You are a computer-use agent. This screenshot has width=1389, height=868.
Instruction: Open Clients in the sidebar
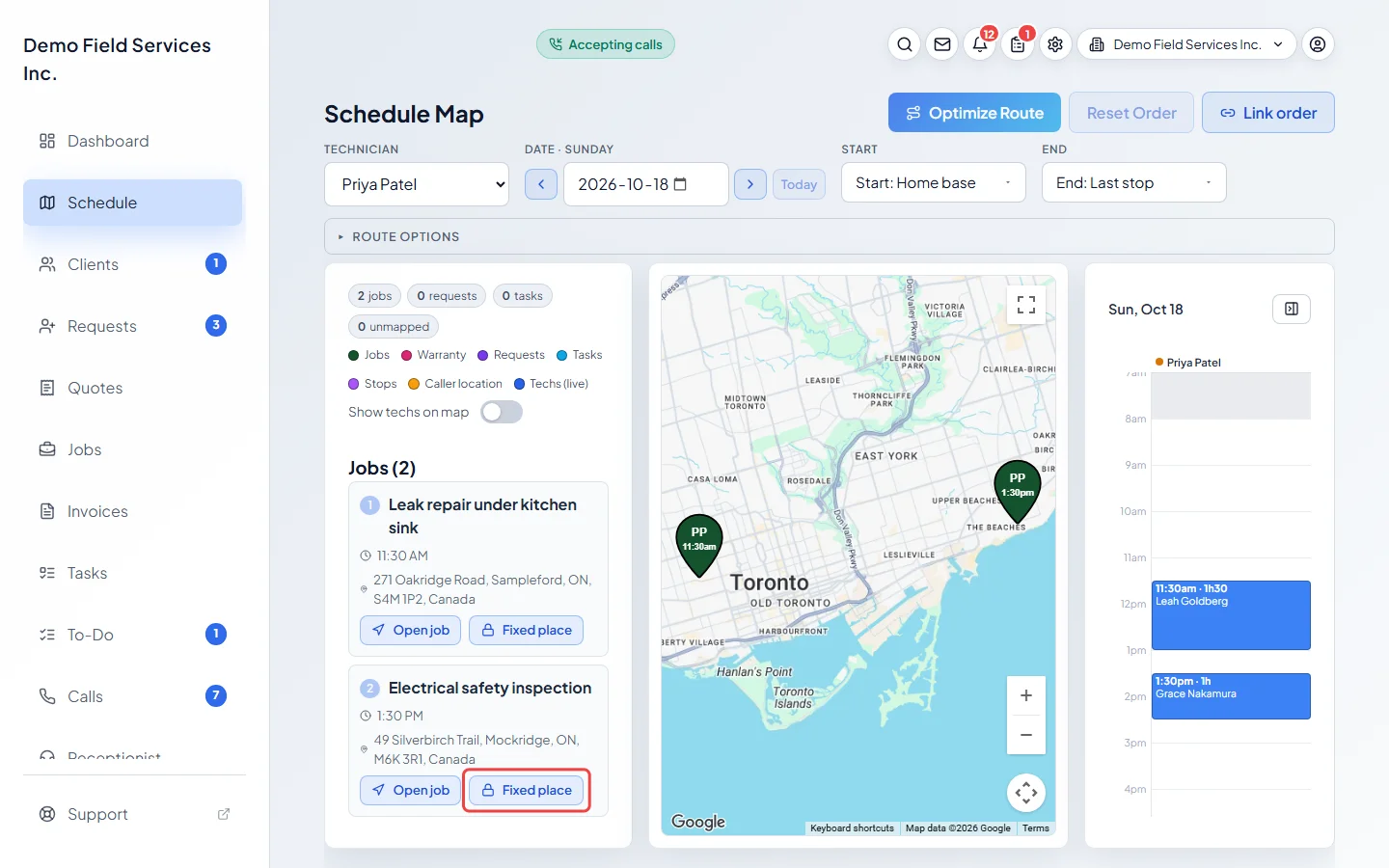click(x=133, y=264)
